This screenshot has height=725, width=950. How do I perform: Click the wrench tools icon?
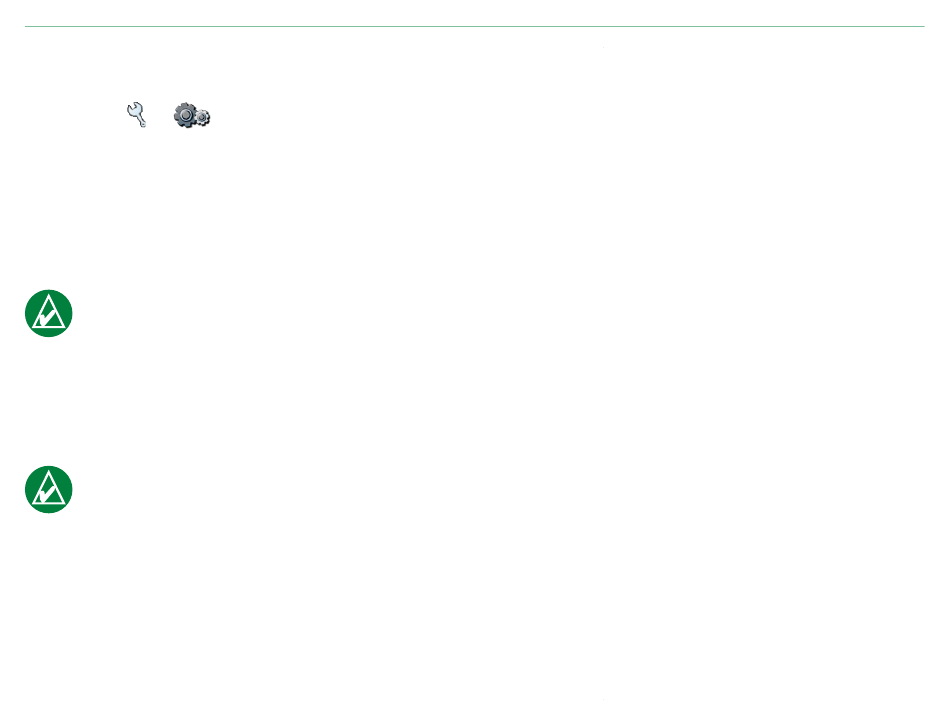[136, 114]
